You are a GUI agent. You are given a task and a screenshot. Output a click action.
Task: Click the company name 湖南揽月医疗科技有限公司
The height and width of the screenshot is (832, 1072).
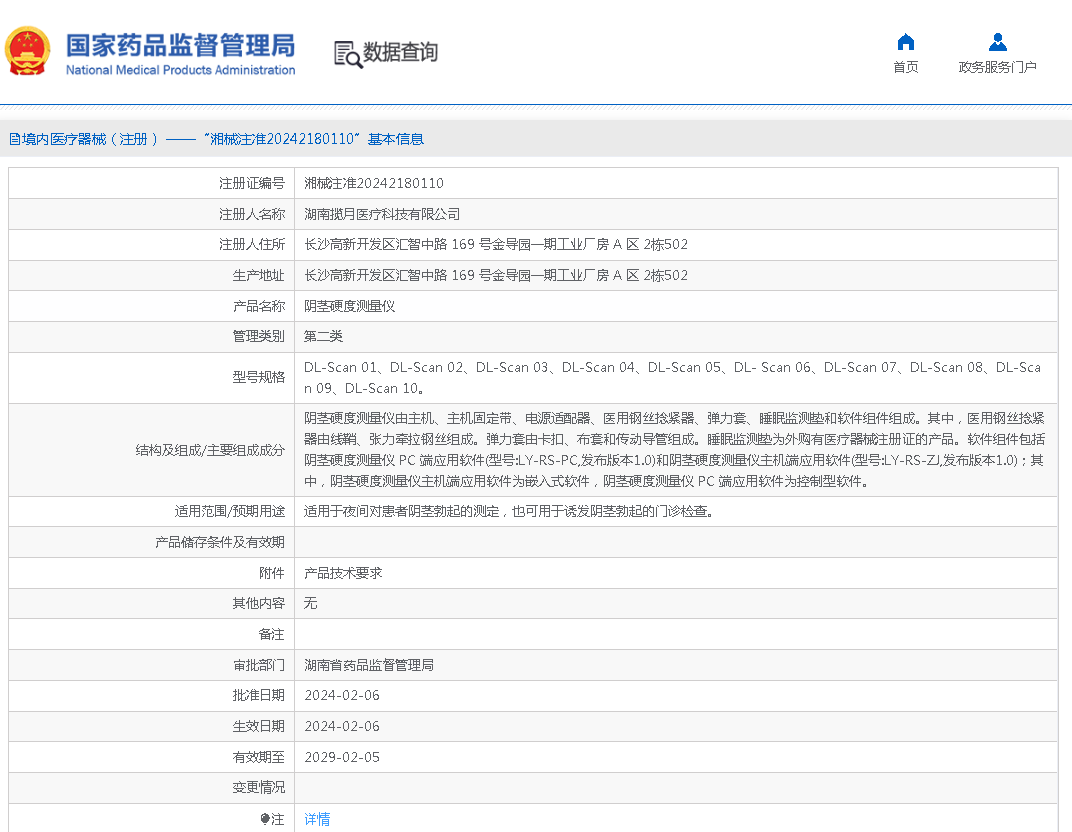382,214
